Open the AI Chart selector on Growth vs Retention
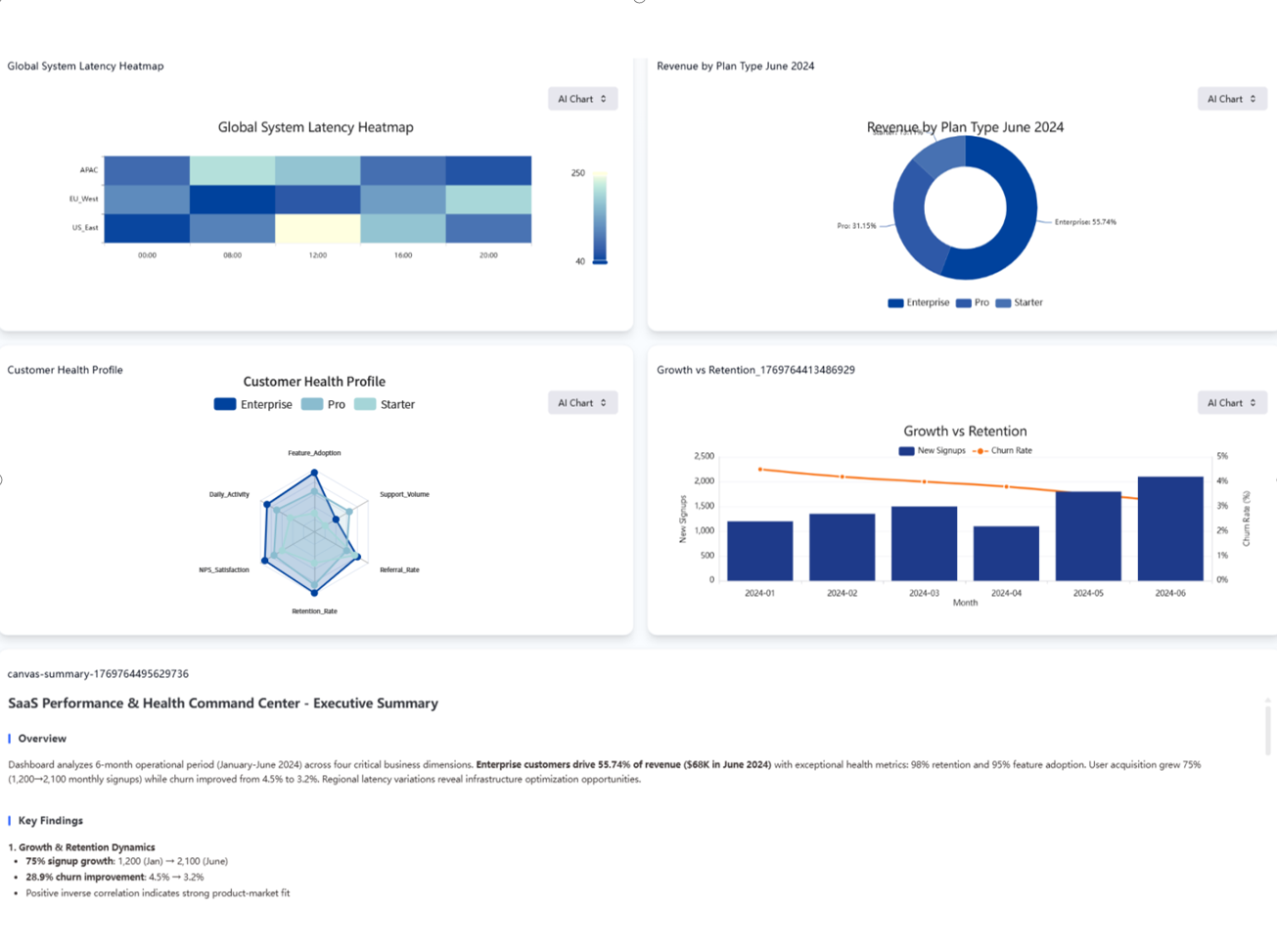Screen dimensions: 1277x952 click(x=1231, y=402)
